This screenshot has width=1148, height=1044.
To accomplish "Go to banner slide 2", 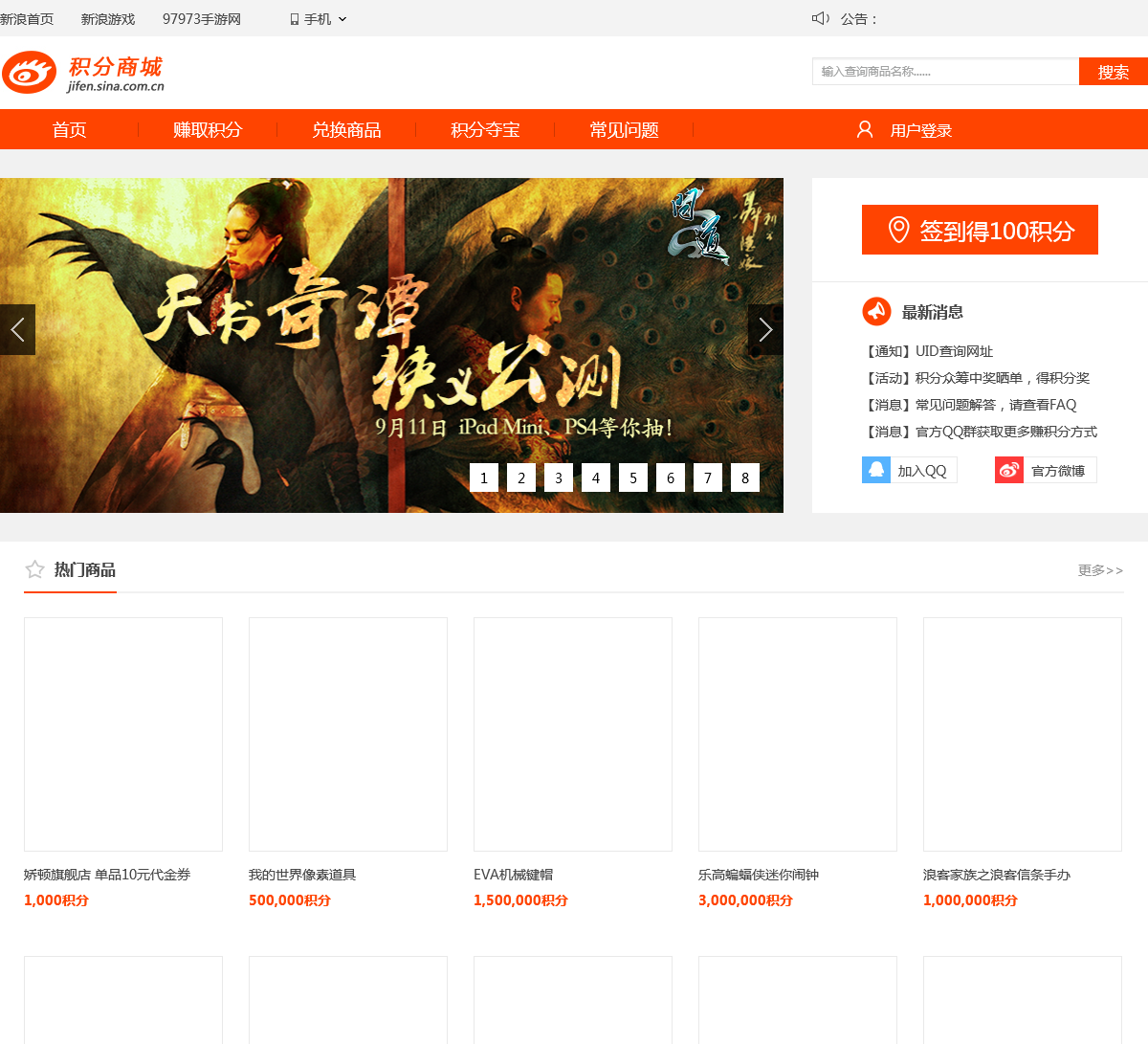I will (x=521, y=478).
